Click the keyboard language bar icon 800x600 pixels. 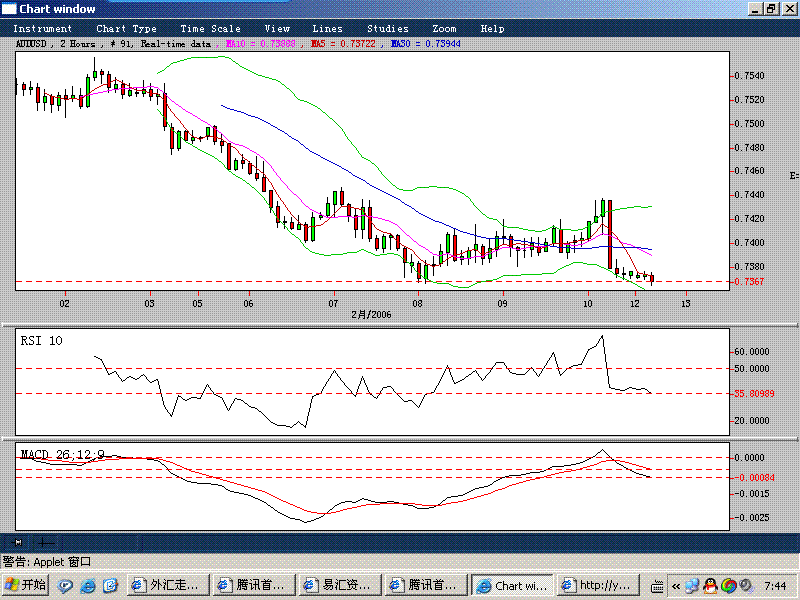coord(657,586)
